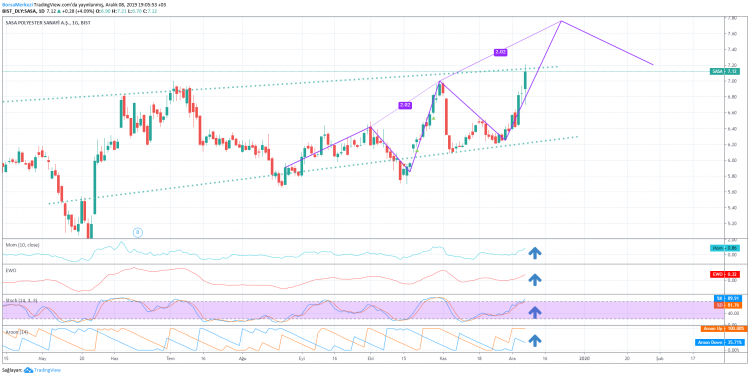
Task: Click the 7.80 level on the price axis
Action: pos(732,18)
